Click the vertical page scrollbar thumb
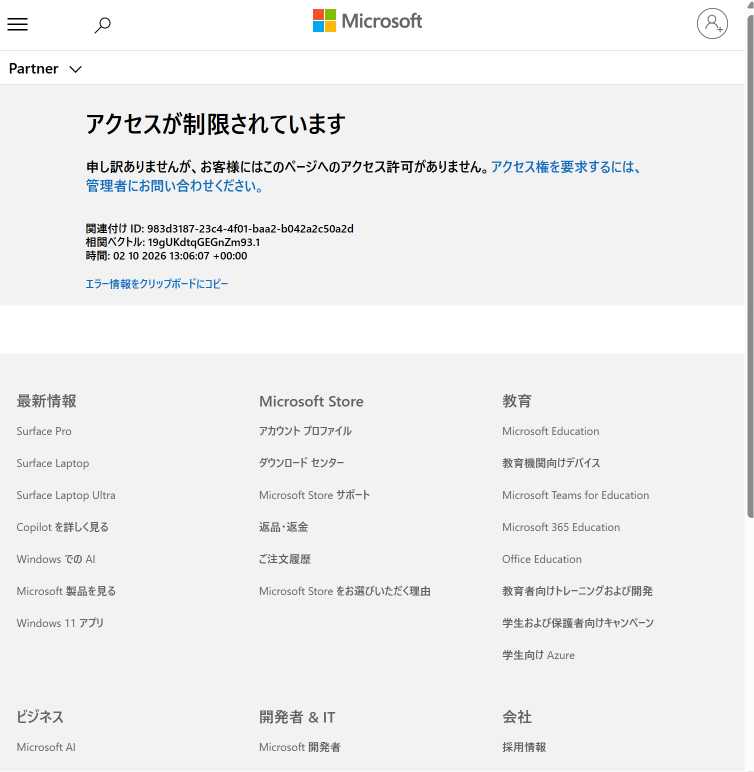 coord(750,266)
